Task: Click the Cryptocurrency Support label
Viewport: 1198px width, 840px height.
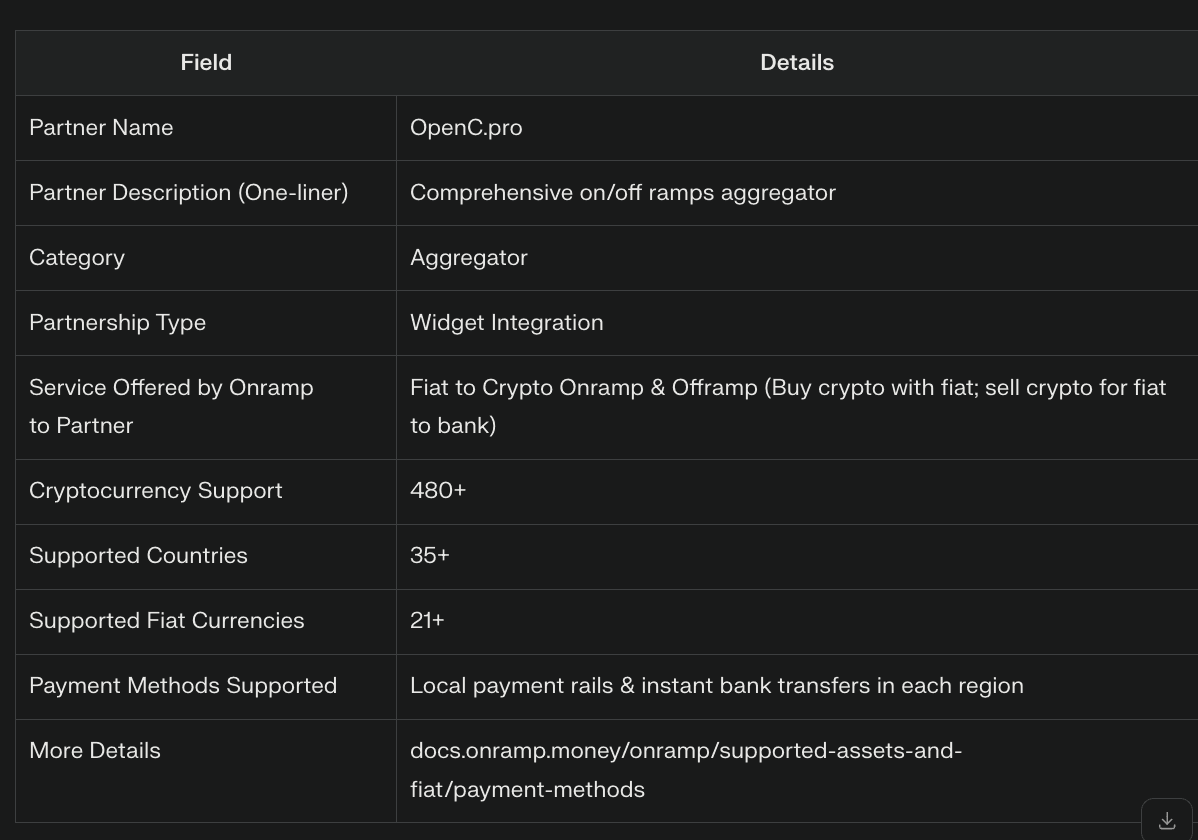Action: point(156,491)
